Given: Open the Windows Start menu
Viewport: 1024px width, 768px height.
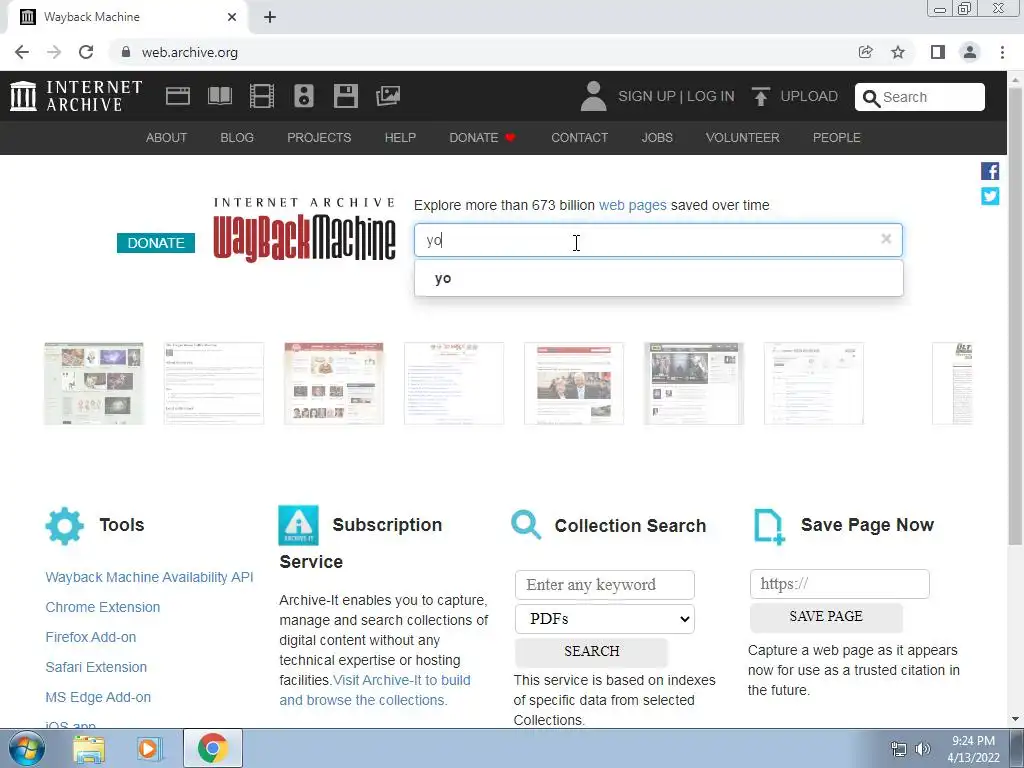Looking at the screenshot, I should (x=26, y=748).
